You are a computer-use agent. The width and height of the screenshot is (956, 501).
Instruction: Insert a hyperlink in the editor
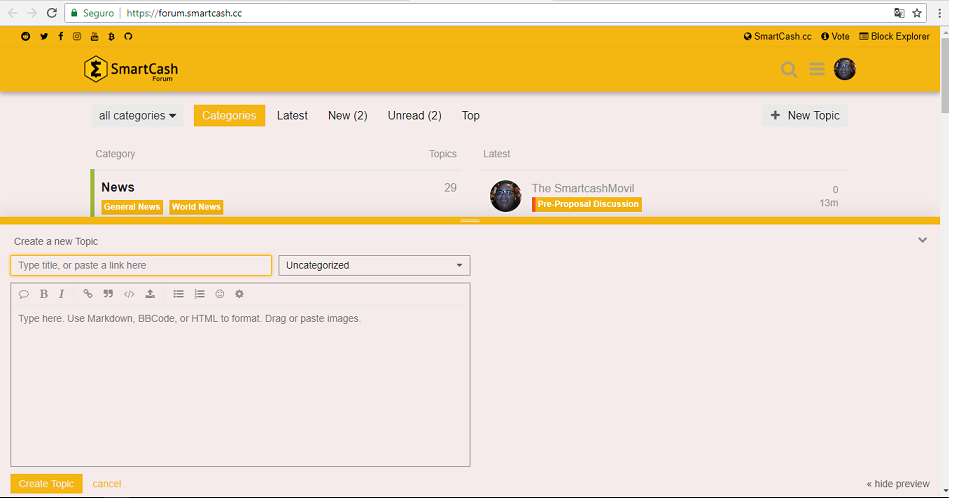click(x=88, y=294)
